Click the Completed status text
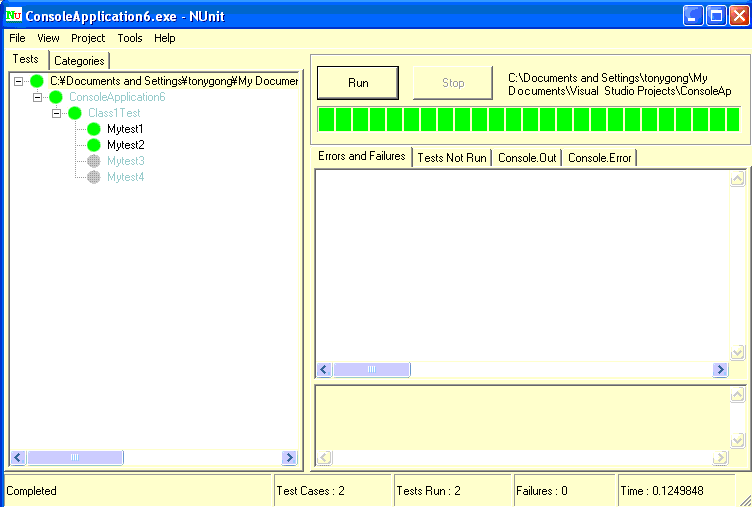 (31, 491)
